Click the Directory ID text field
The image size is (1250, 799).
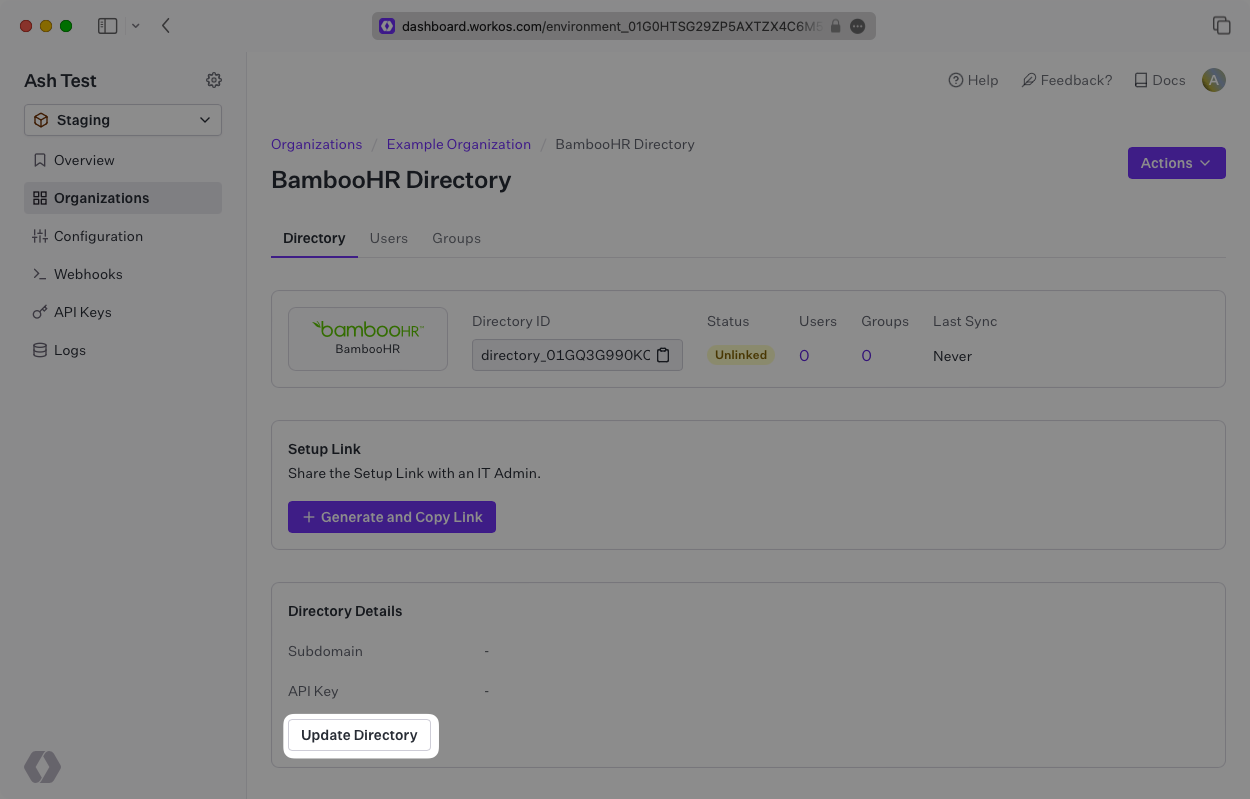(x=564, y=355)
